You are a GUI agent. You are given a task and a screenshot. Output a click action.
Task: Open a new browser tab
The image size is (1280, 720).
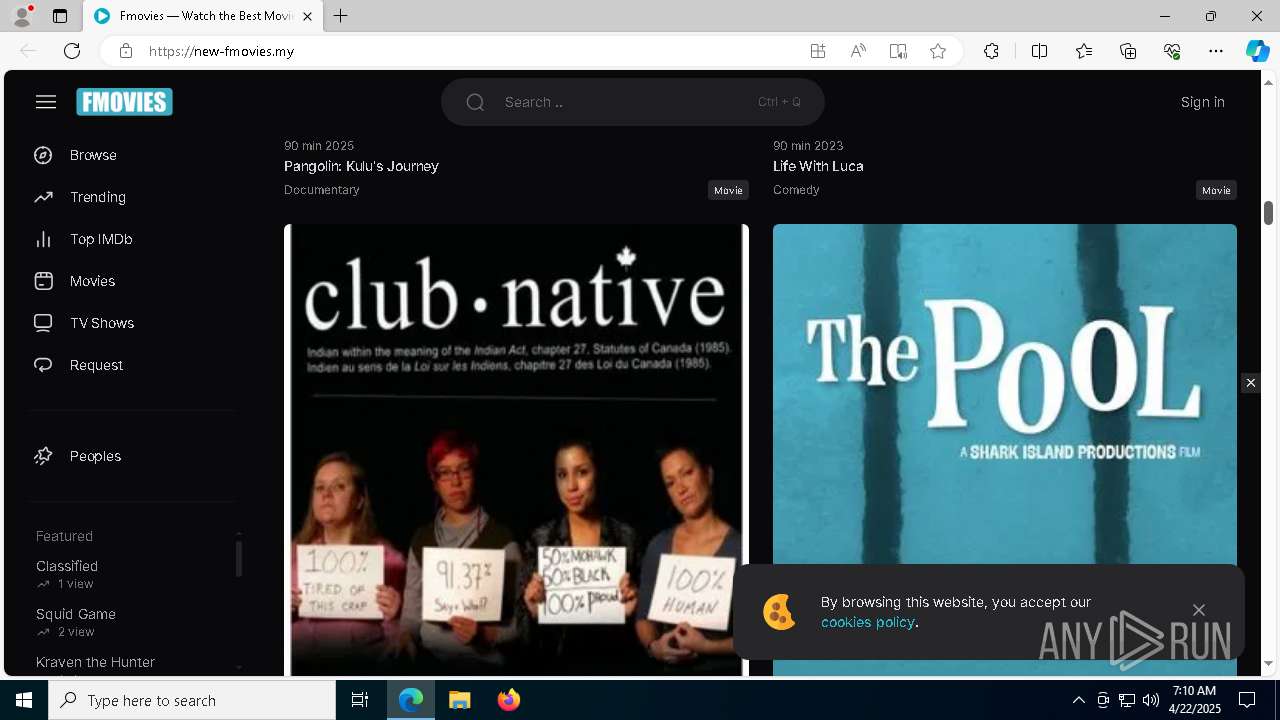point(340,16)
